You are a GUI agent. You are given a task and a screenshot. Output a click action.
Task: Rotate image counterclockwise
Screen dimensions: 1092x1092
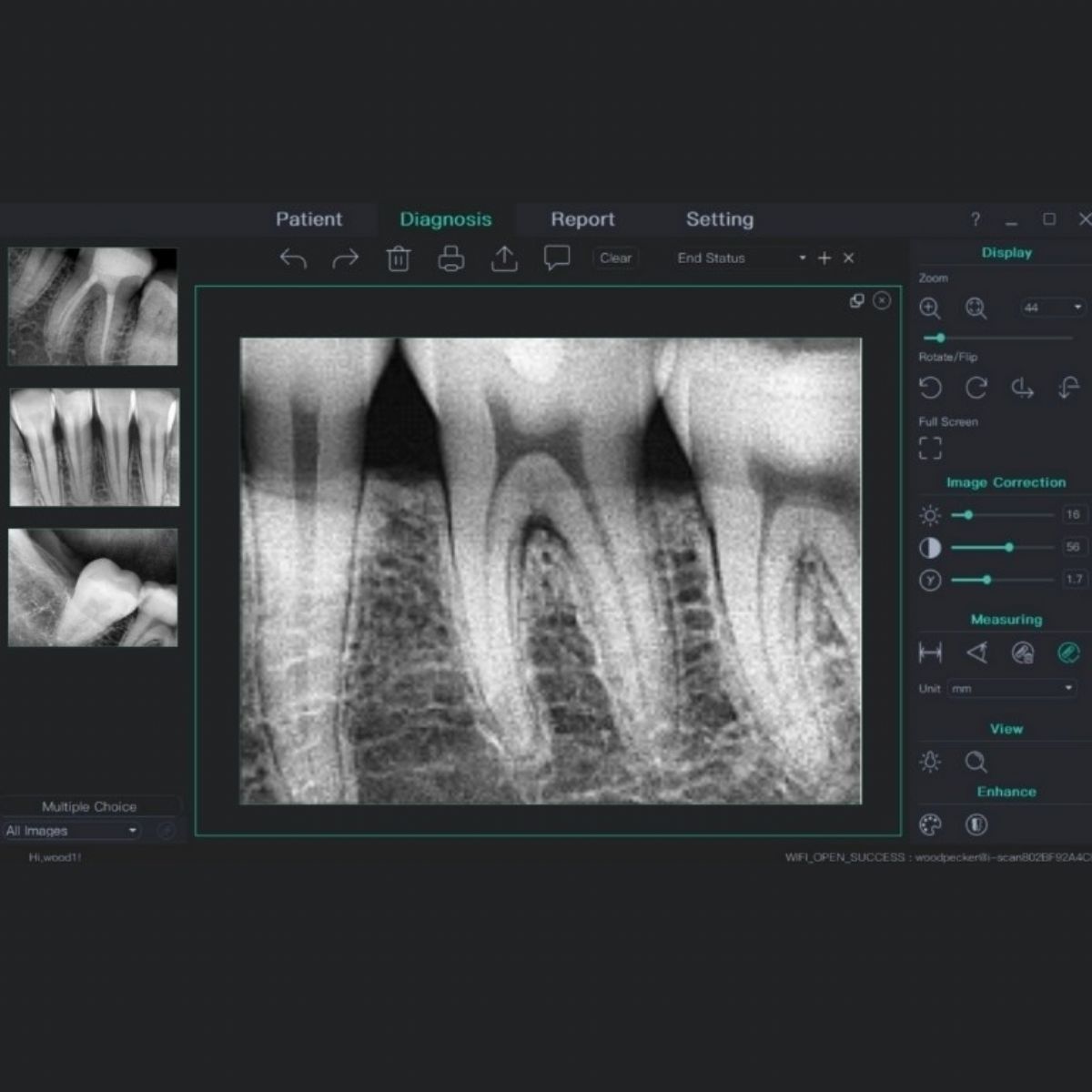tap(930, 389)
